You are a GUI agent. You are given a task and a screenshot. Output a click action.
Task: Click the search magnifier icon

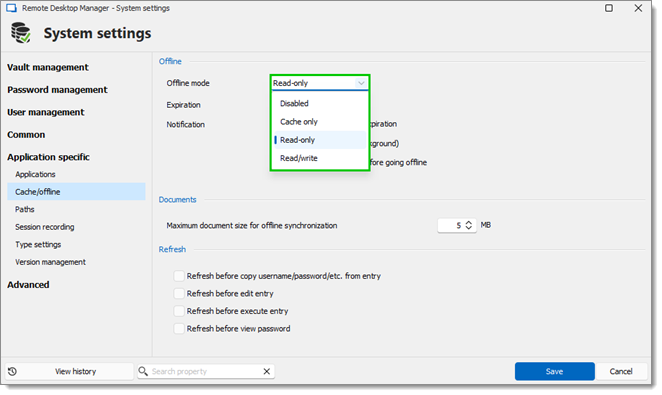pyautogui.click(x=143, y=371)
